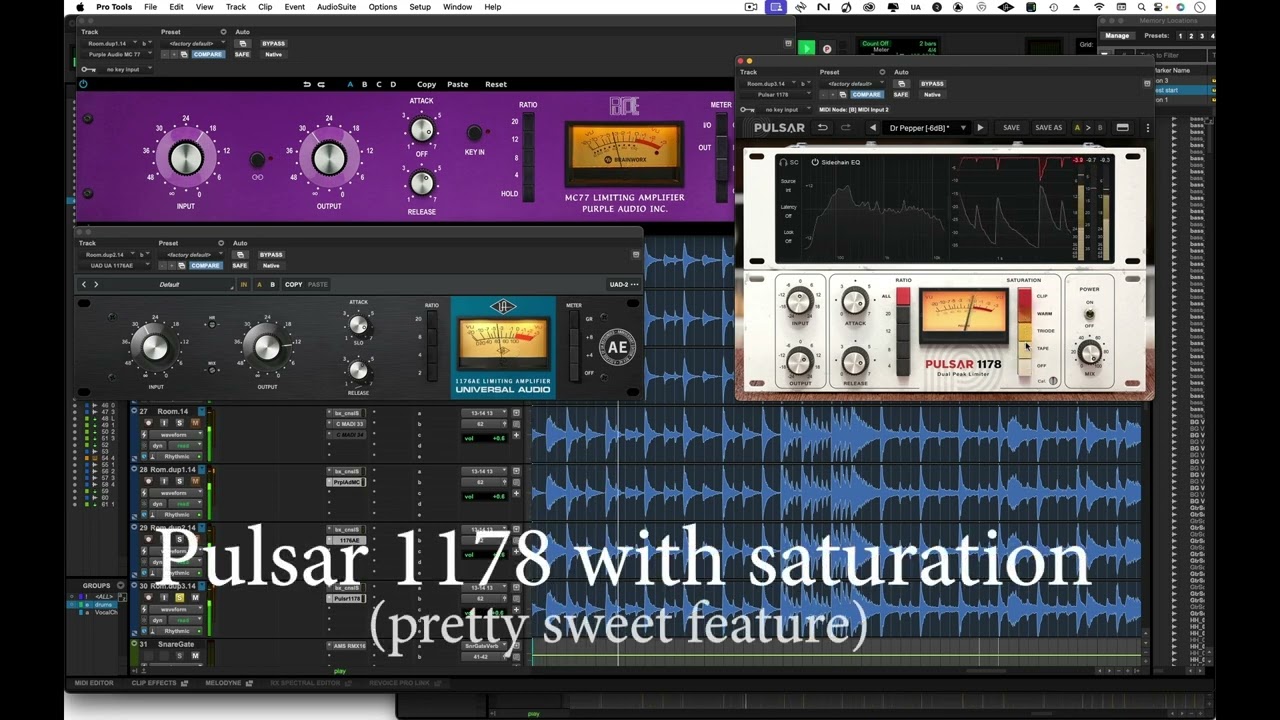Open the Window menu

point(457,7)
